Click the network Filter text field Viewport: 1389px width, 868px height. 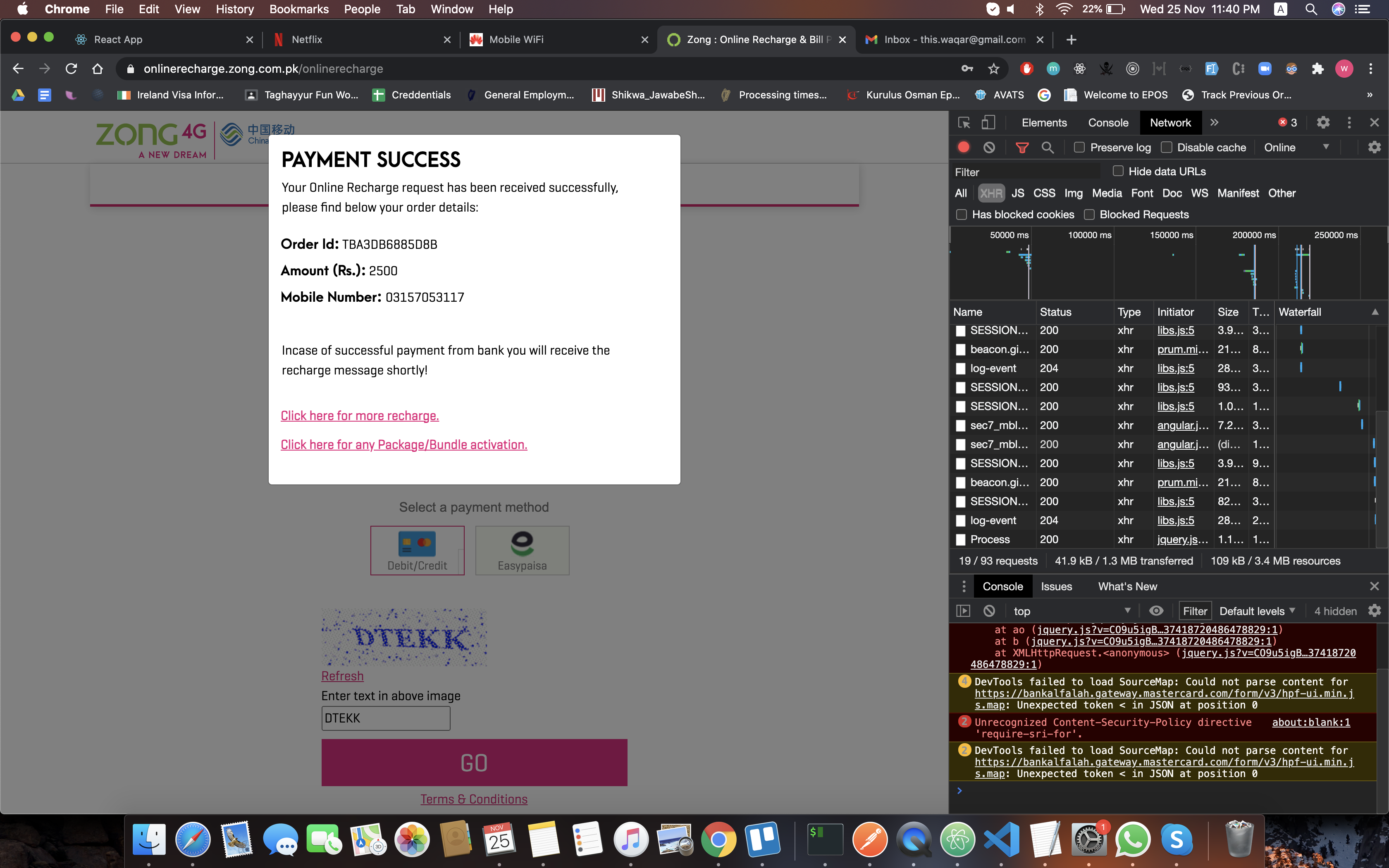point(1026,172)
